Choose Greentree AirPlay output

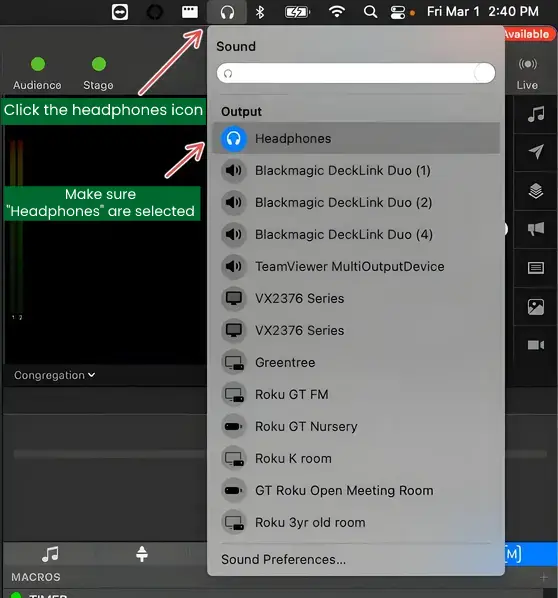[356, 362]
